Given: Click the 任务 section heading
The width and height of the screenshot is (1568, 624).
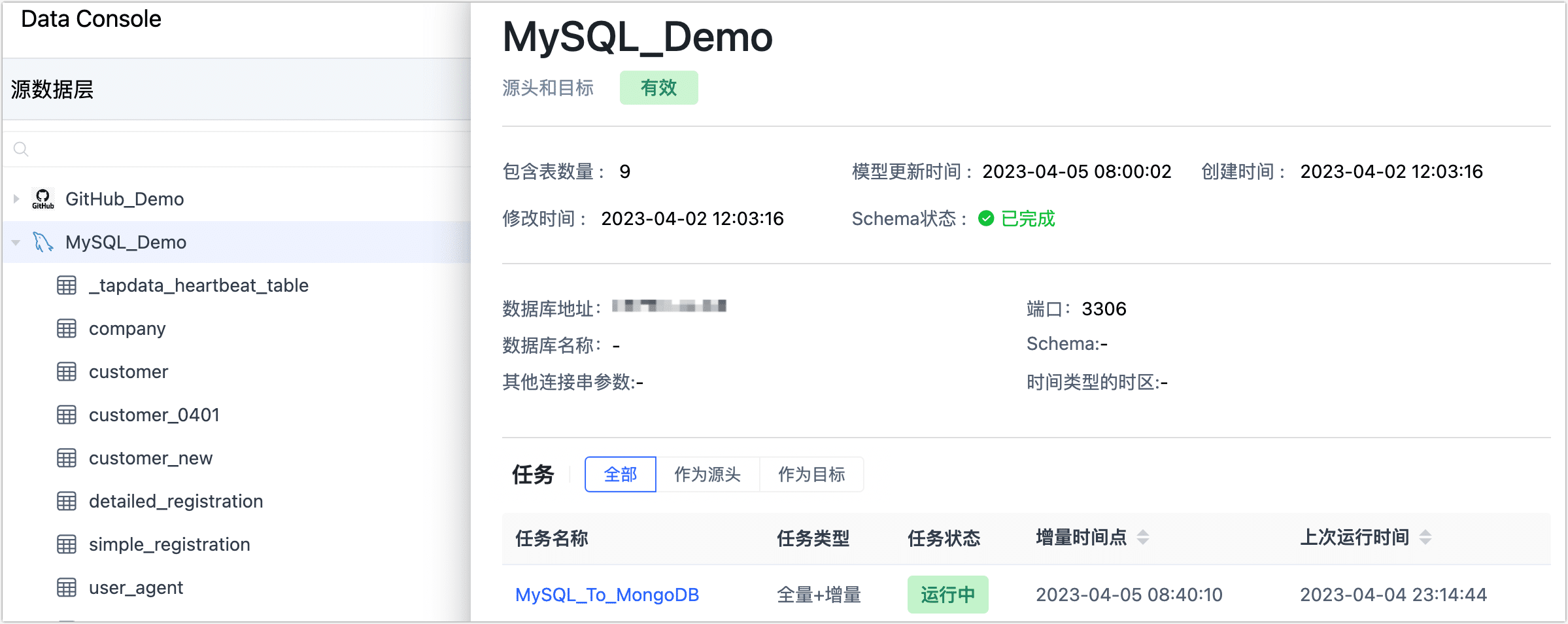Looking at the screenshot, I should 533,474.
